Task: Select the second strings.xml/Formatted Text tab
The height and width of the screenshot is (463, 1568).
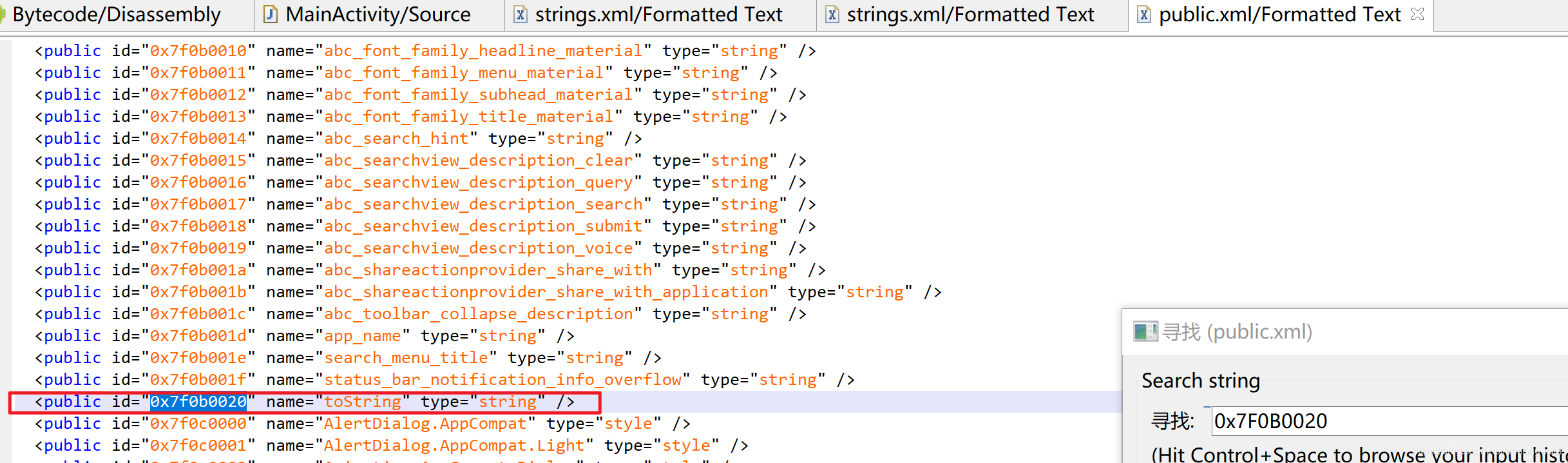Action: click(x=970, y=14)
